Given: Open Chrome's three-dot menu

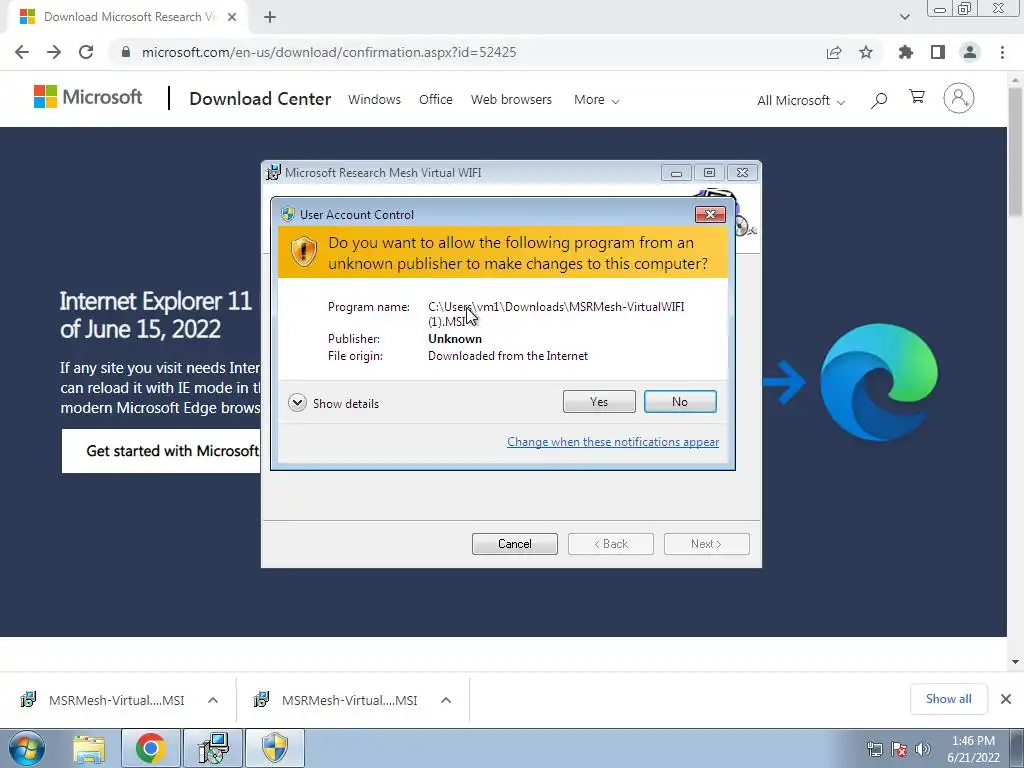Looking at the screenshot, I should pyautogui.click(x=1002, y=52).
